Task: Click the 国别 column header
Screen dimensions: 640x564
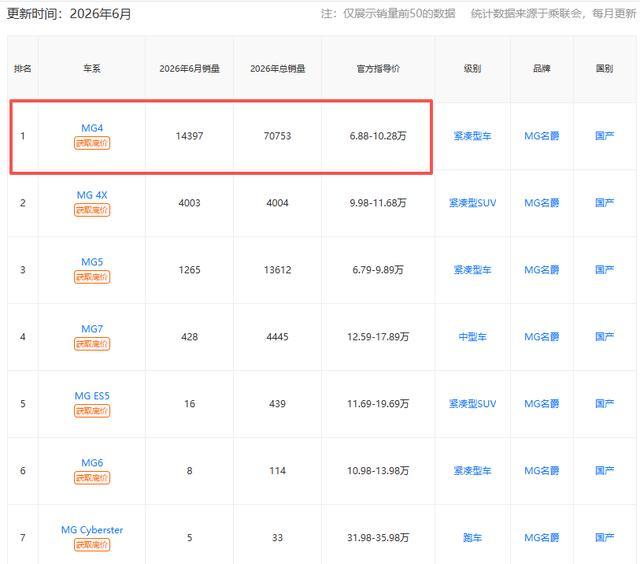Action: [x=604, y=69]
